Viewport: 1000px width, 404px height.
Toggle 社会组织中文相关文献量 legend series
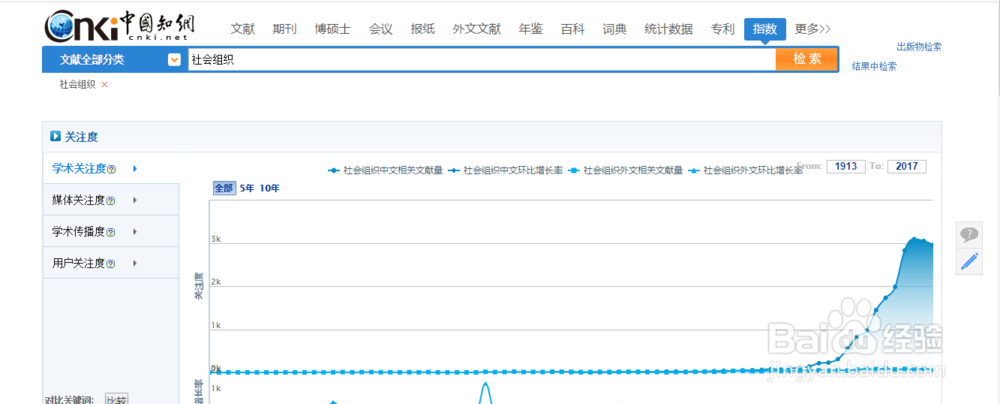pyautogui.click(x=385, y=170)
